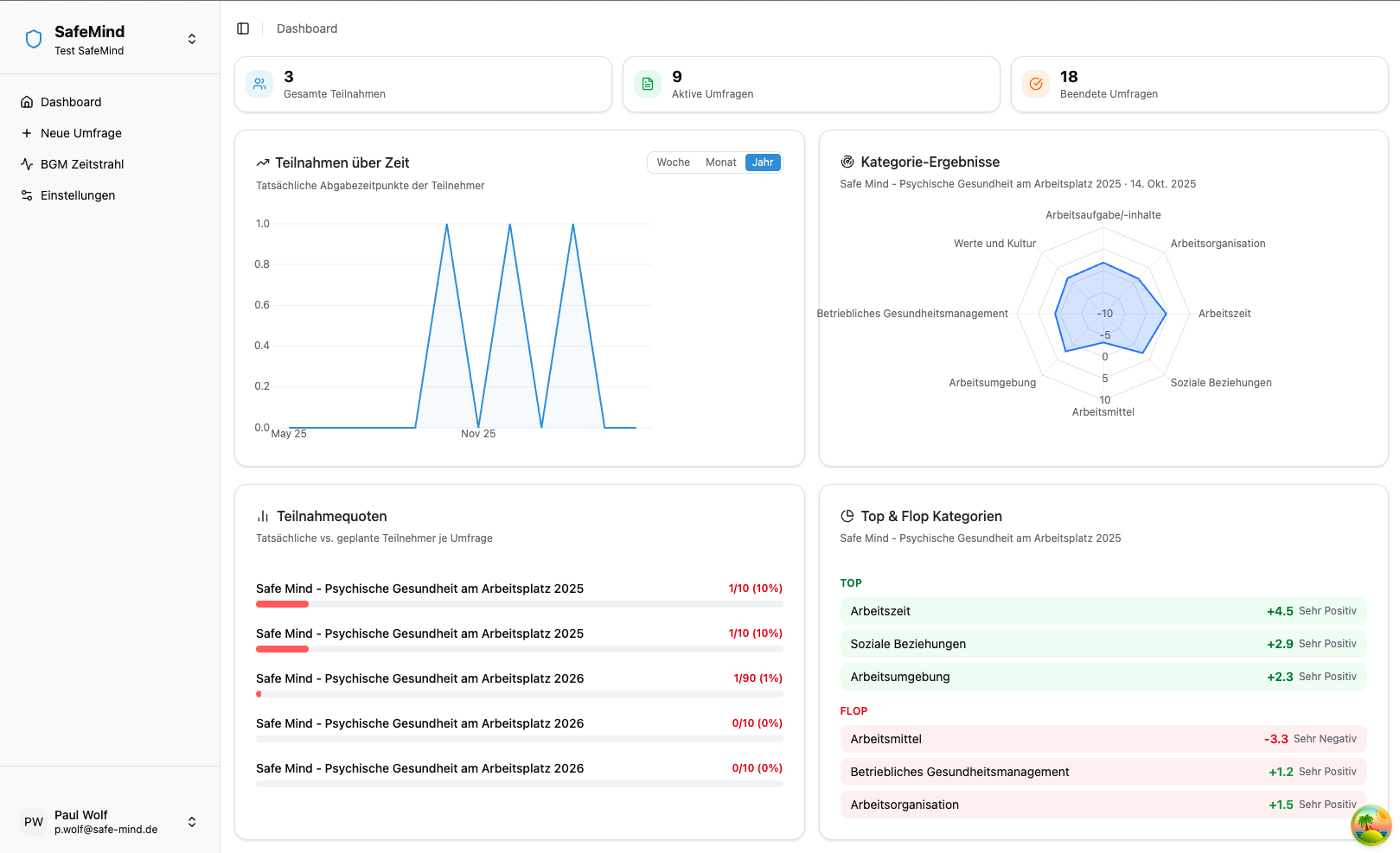Image resolution: width=1400 pixels, height=853 pixels.
Task: Click the participants icon on Gesamte Teilnahmen card
Action: (259, 84)
